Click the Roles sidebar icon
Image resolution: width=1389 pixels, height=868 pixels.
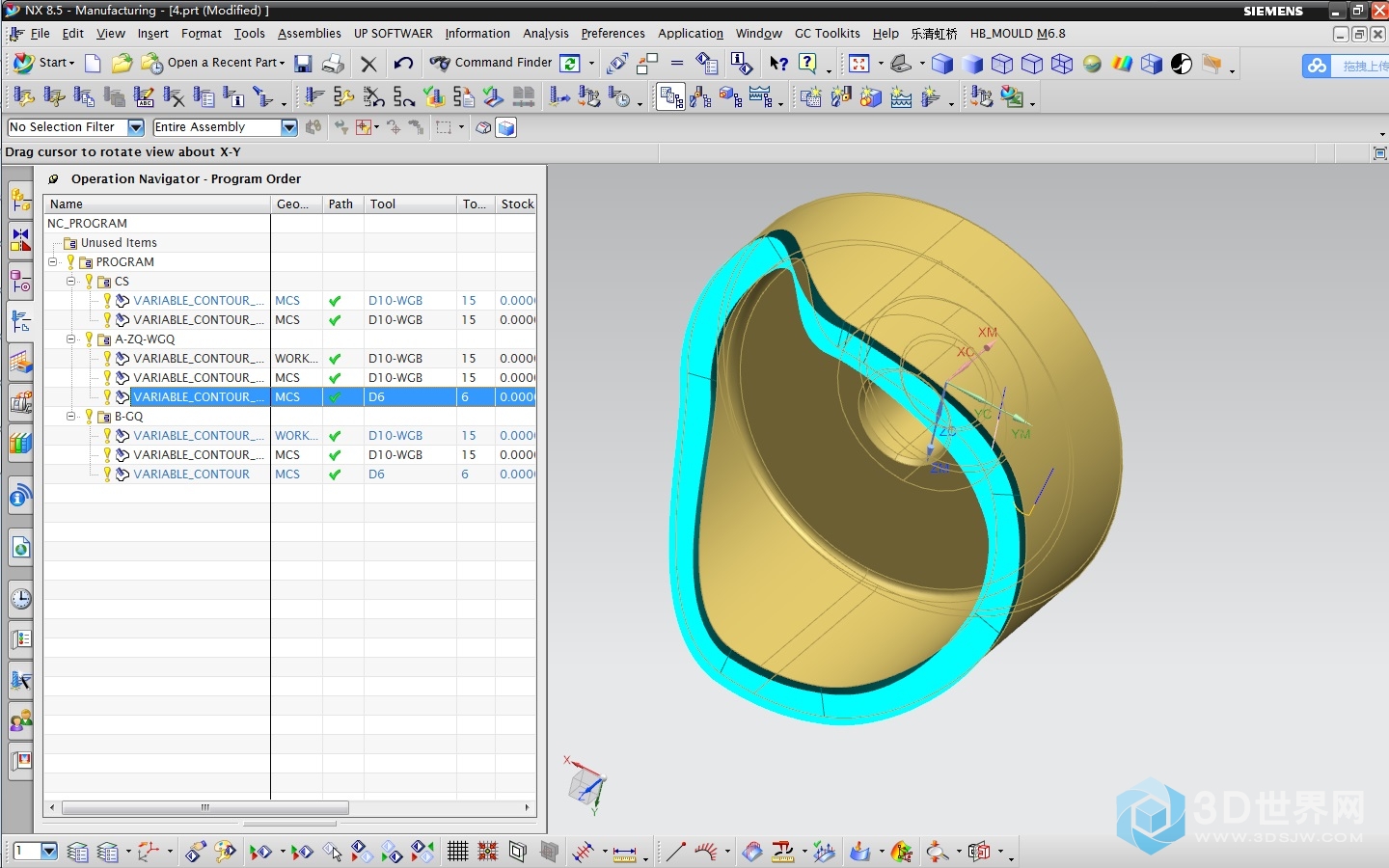pyautogui.click(x=20, y=720)
